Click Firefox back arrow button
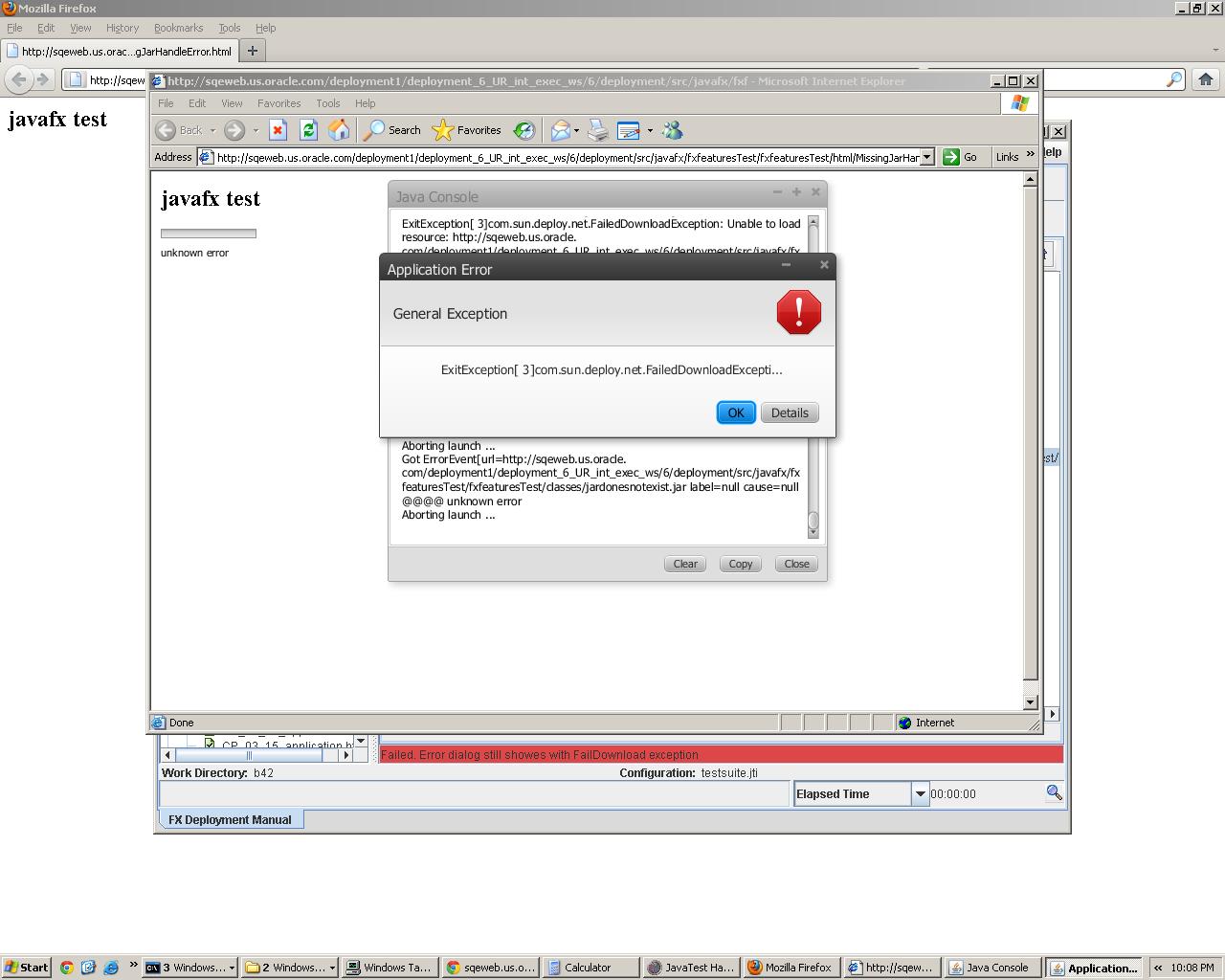Screen dimensions: 1225x980 tap(19, 79)
